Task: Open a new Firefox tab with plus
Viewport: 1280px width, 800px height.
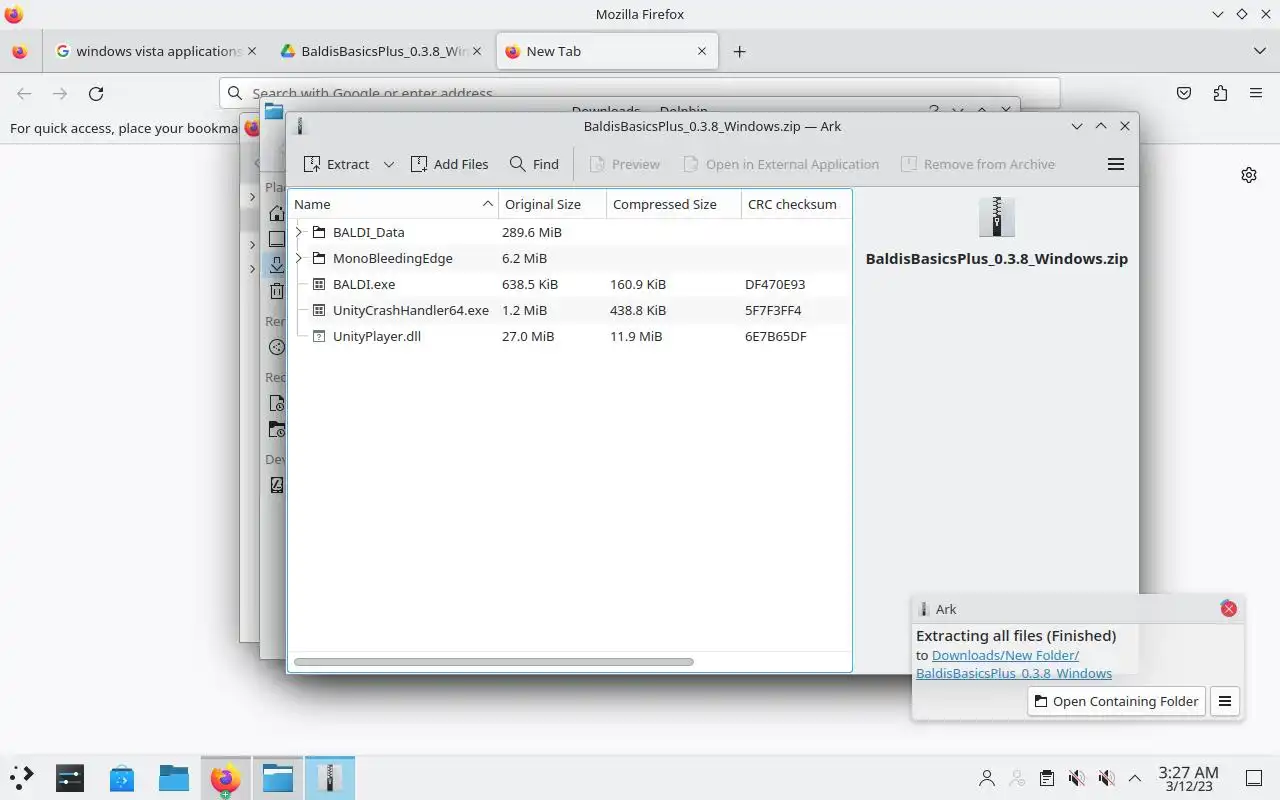Action: coord(739,51)
